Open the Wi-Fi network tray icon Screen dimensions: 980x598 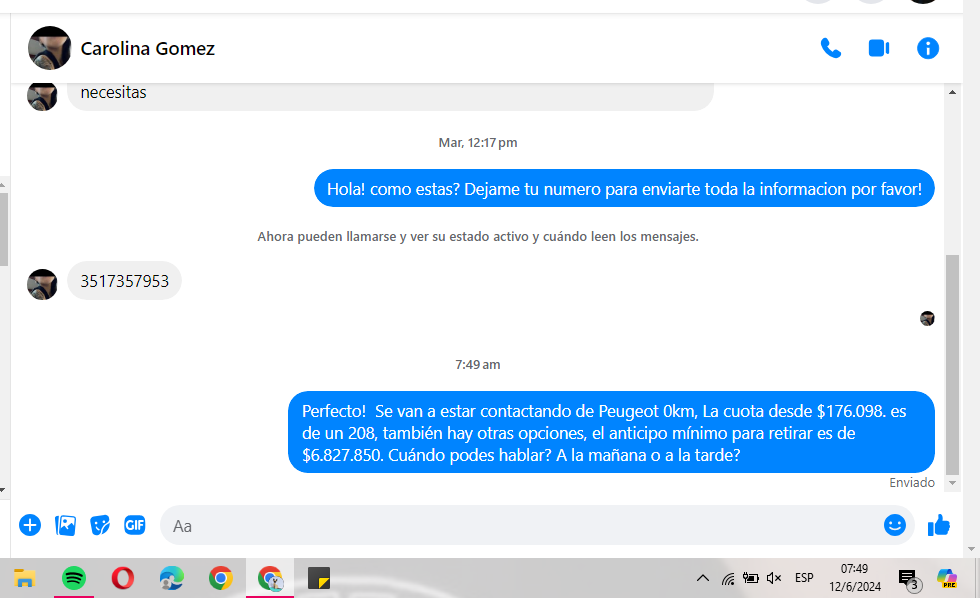[728, 579]
